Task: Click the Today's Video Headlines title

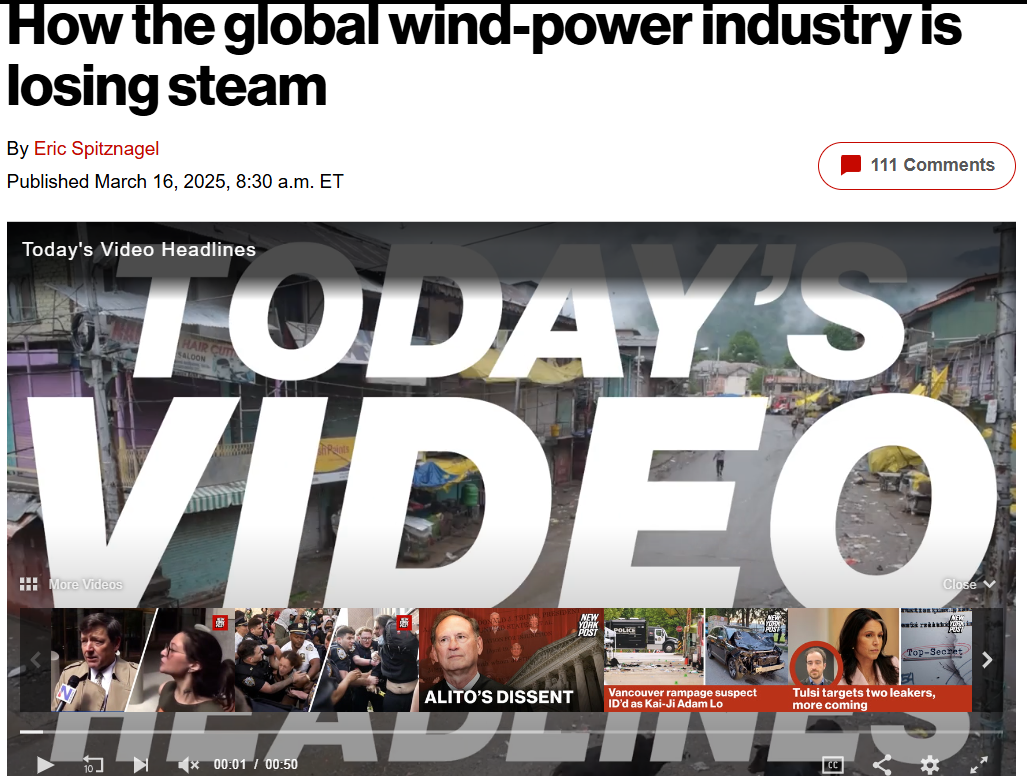Action: [139, 249]
